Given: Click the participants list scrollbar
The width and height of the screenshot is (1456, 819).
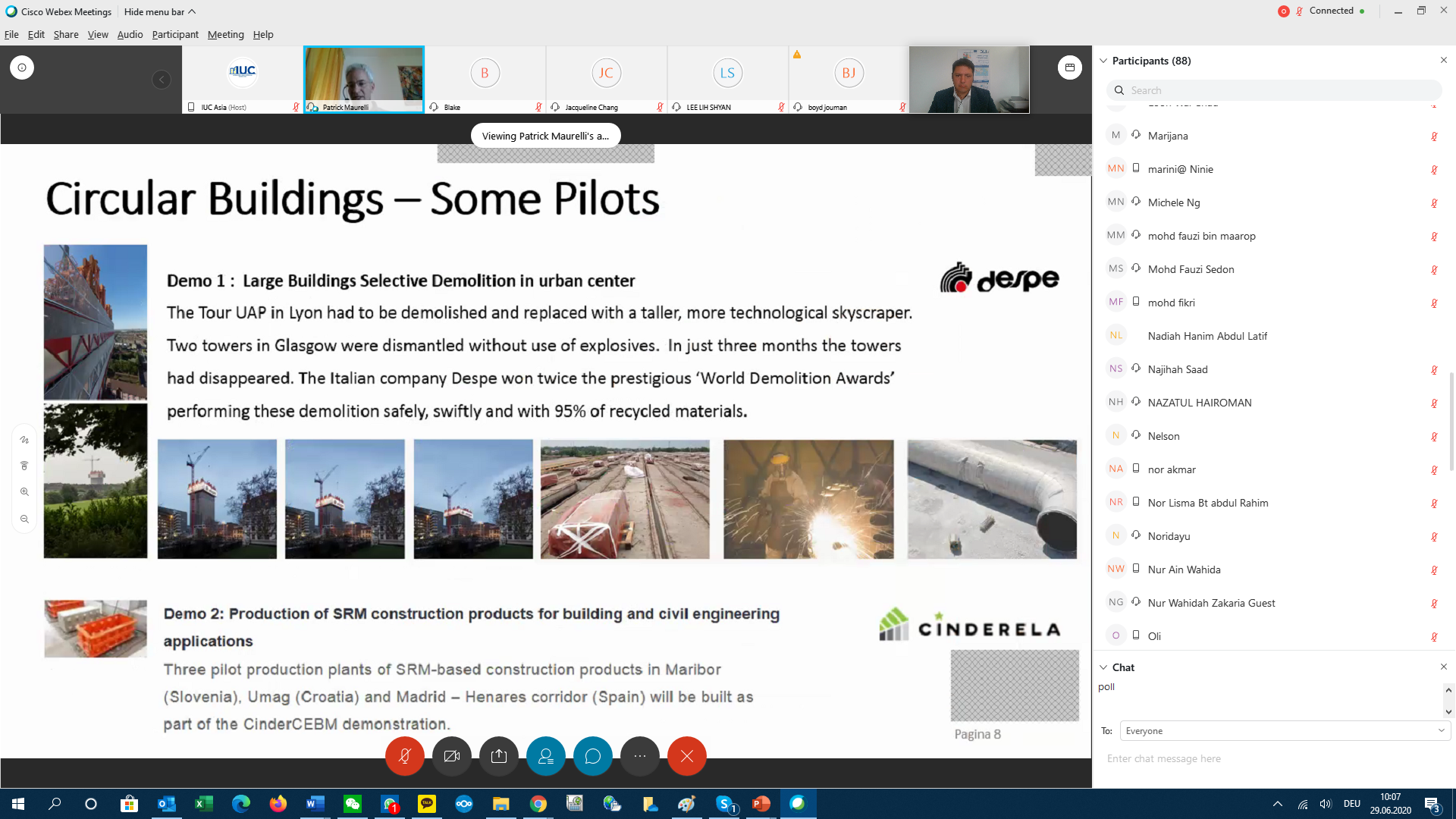Looking at the screenshot, I should (1451, 421).
